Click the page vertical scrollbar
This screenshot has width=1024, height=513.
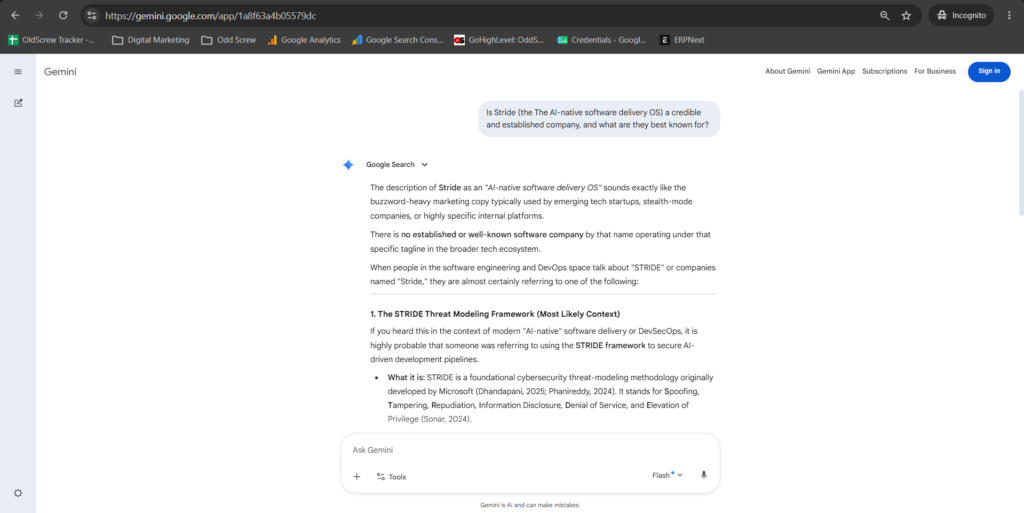click(1021, 153)
